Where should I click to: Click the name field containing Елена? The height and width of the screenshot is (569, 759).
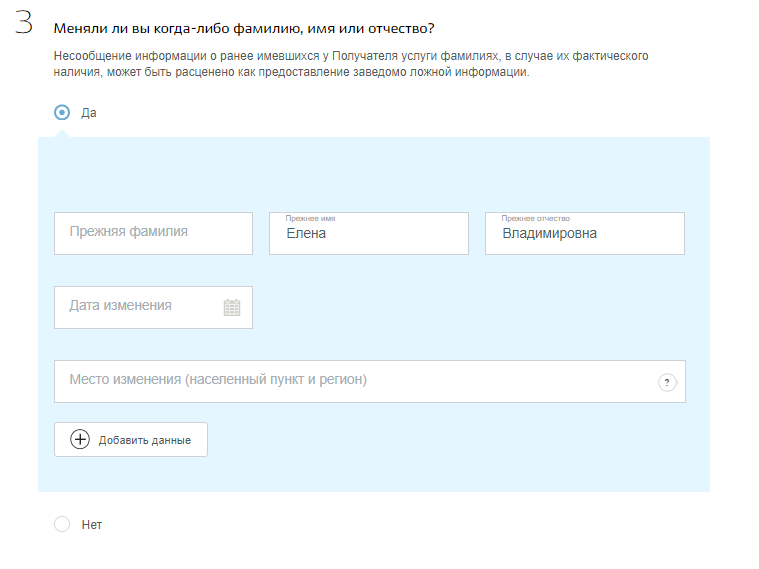coord(369,233)
